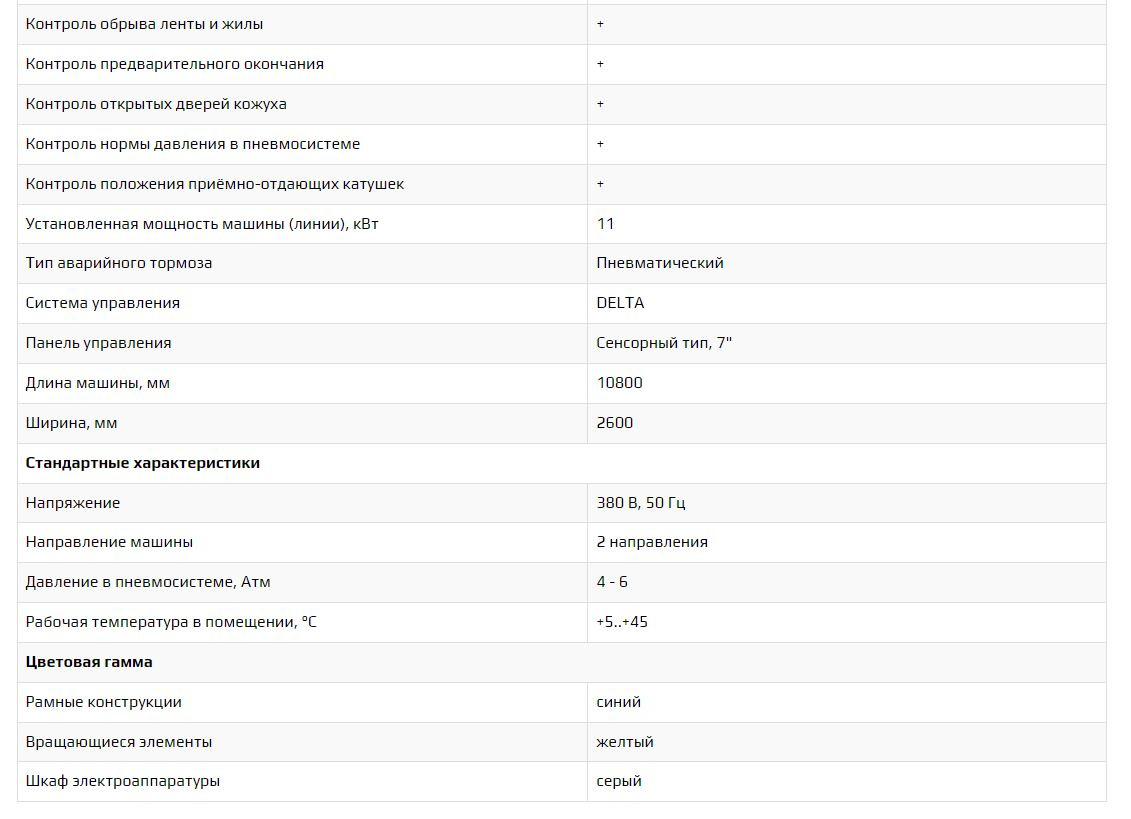Select the '+5..+45' temperature value
Image resolution: width=1131 pixels, height=819 pixels.
[x=622, y=622]
